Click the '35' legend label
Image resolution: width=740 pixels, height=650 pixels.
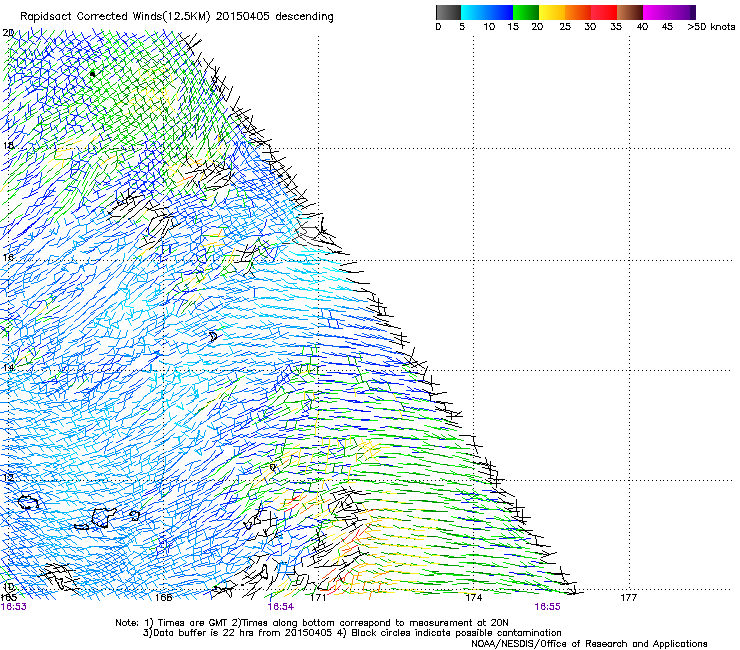616,27
